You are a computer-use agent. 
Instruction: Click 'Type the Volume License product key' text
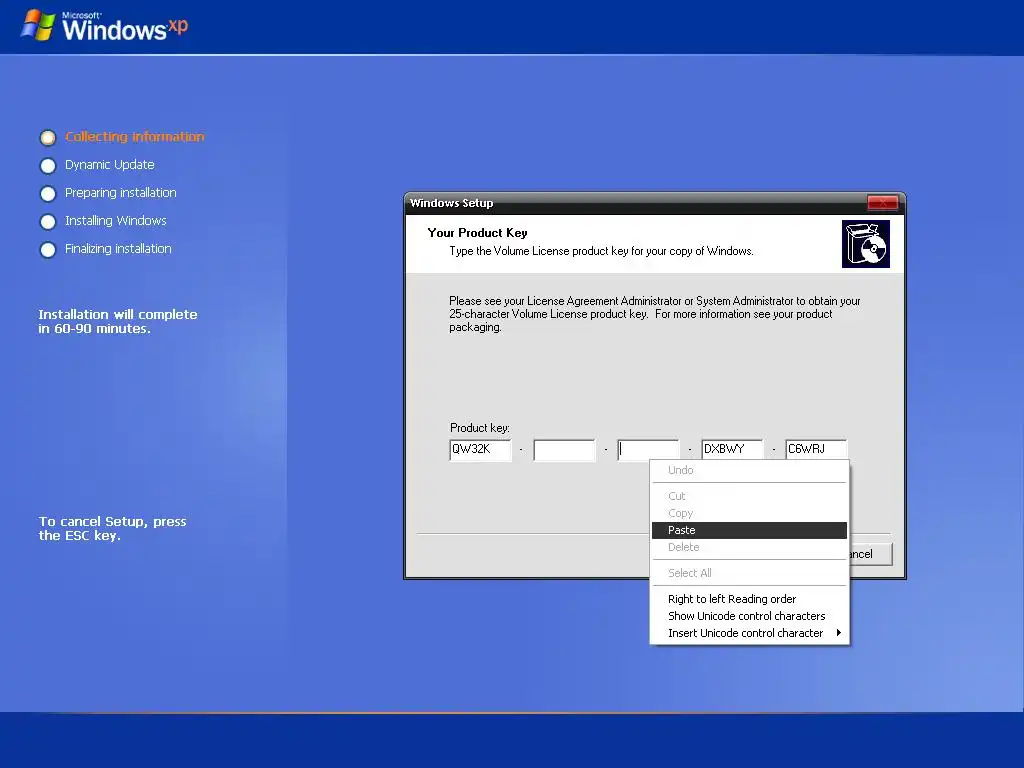pos(601,251)
